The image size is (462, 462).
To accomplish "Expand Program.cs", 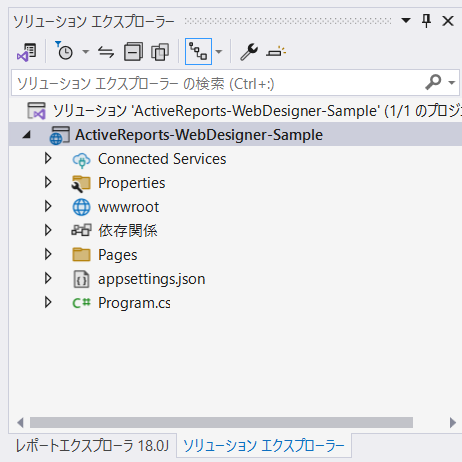I will 48,302.
